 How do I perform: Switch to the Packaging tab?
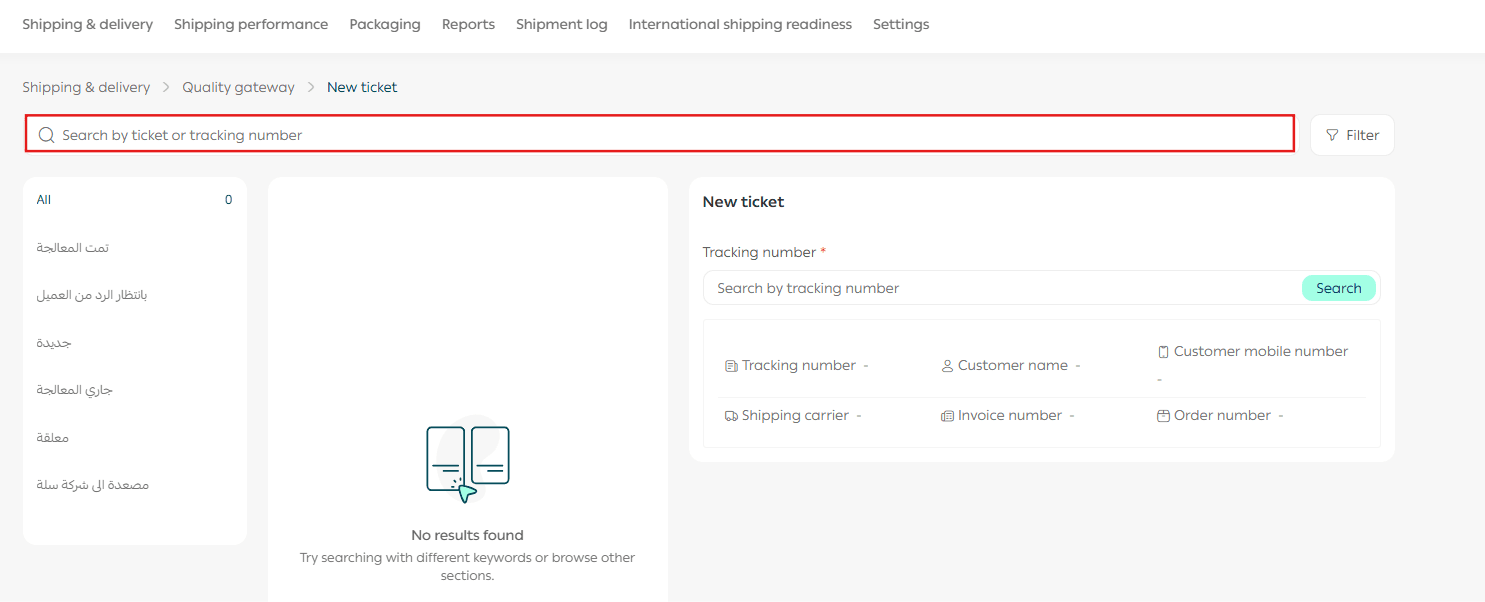(385, 24)
